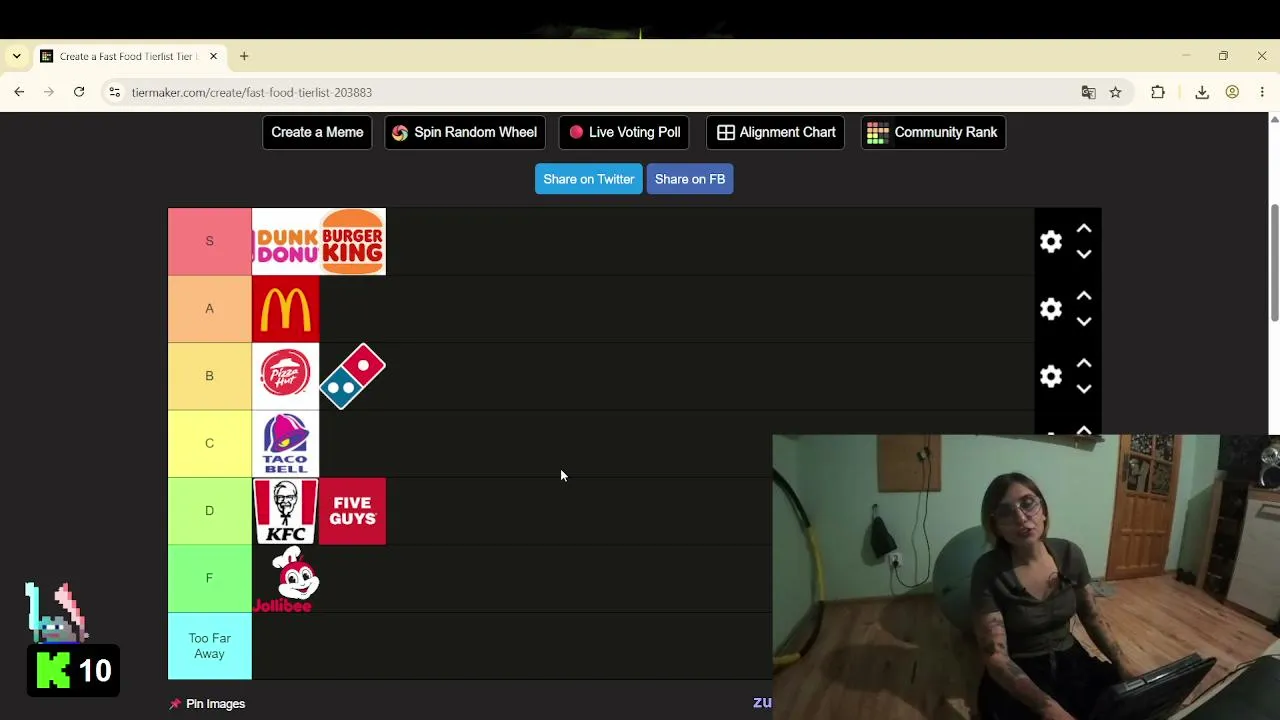Open A tier row settings gear

(x=1051, y=309)
